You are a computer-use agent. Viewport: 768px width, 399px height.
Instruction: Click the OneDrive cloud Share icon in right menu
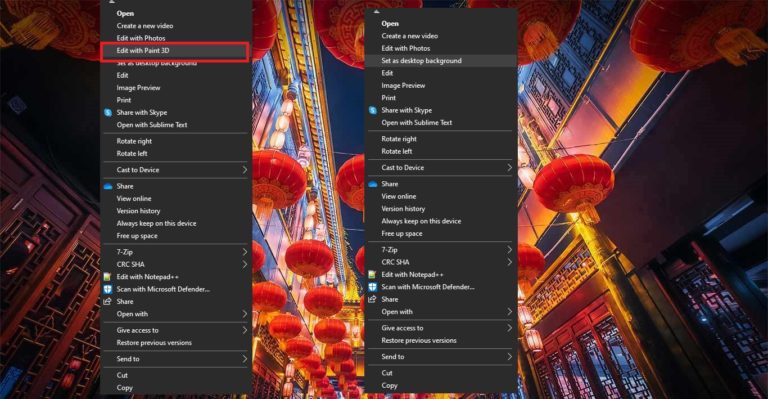click(373, 184)
